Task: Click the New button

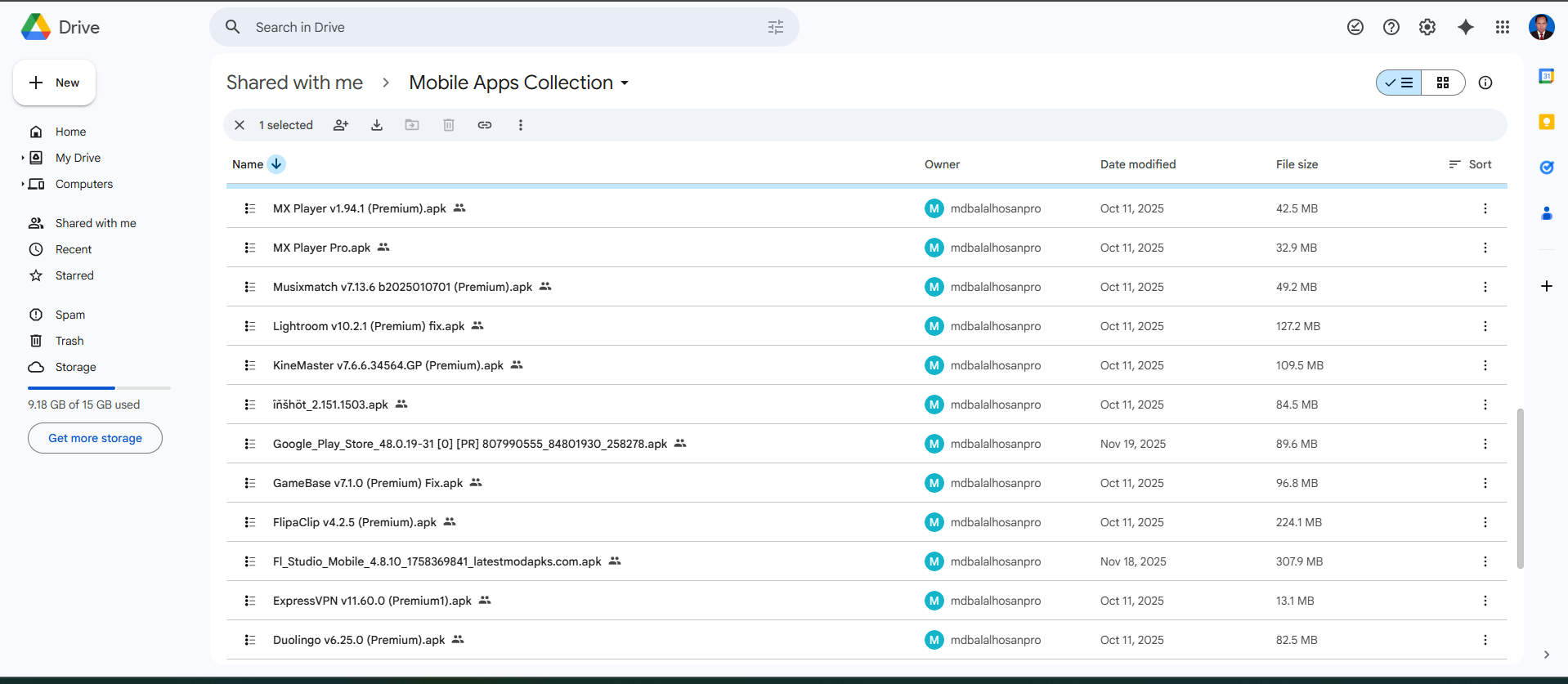Action: tap(55, 83)
